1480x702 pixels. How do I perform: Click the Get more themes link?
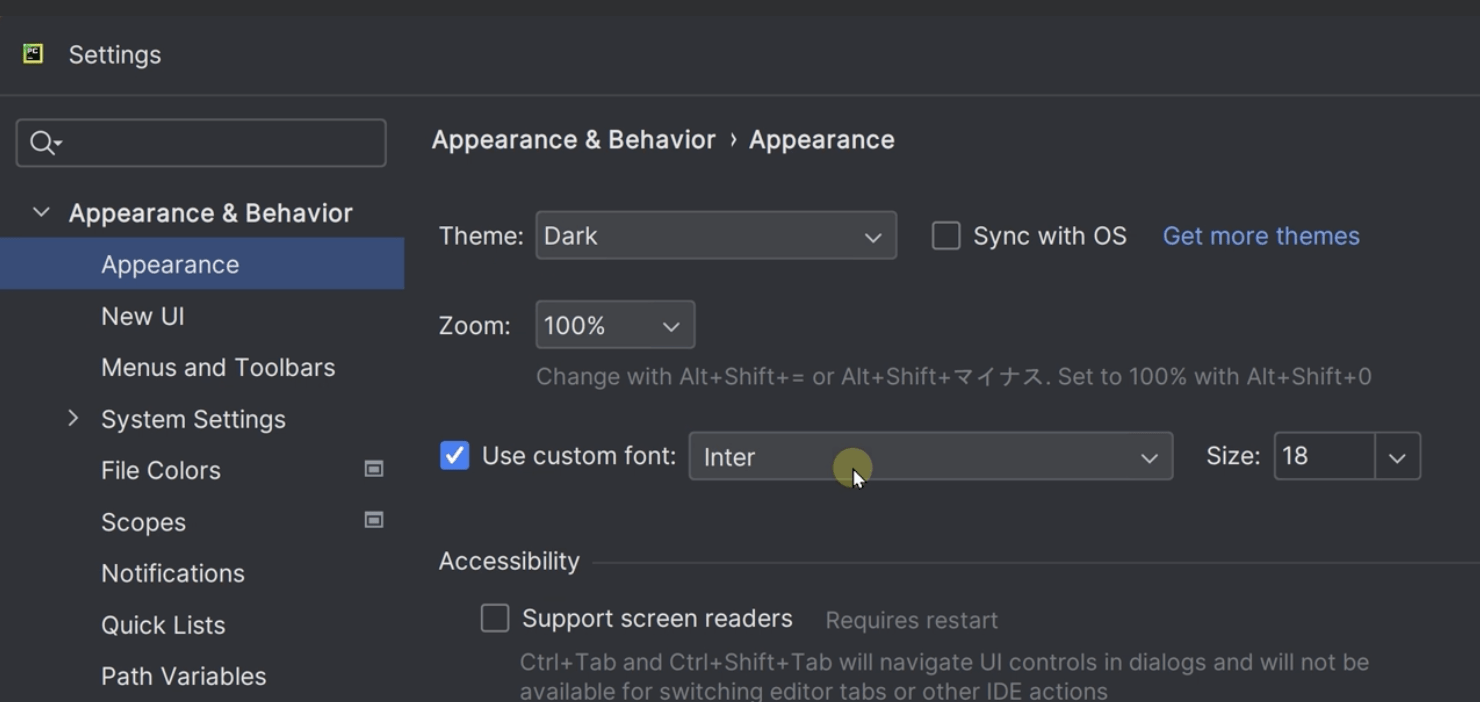coord(1261,236)
